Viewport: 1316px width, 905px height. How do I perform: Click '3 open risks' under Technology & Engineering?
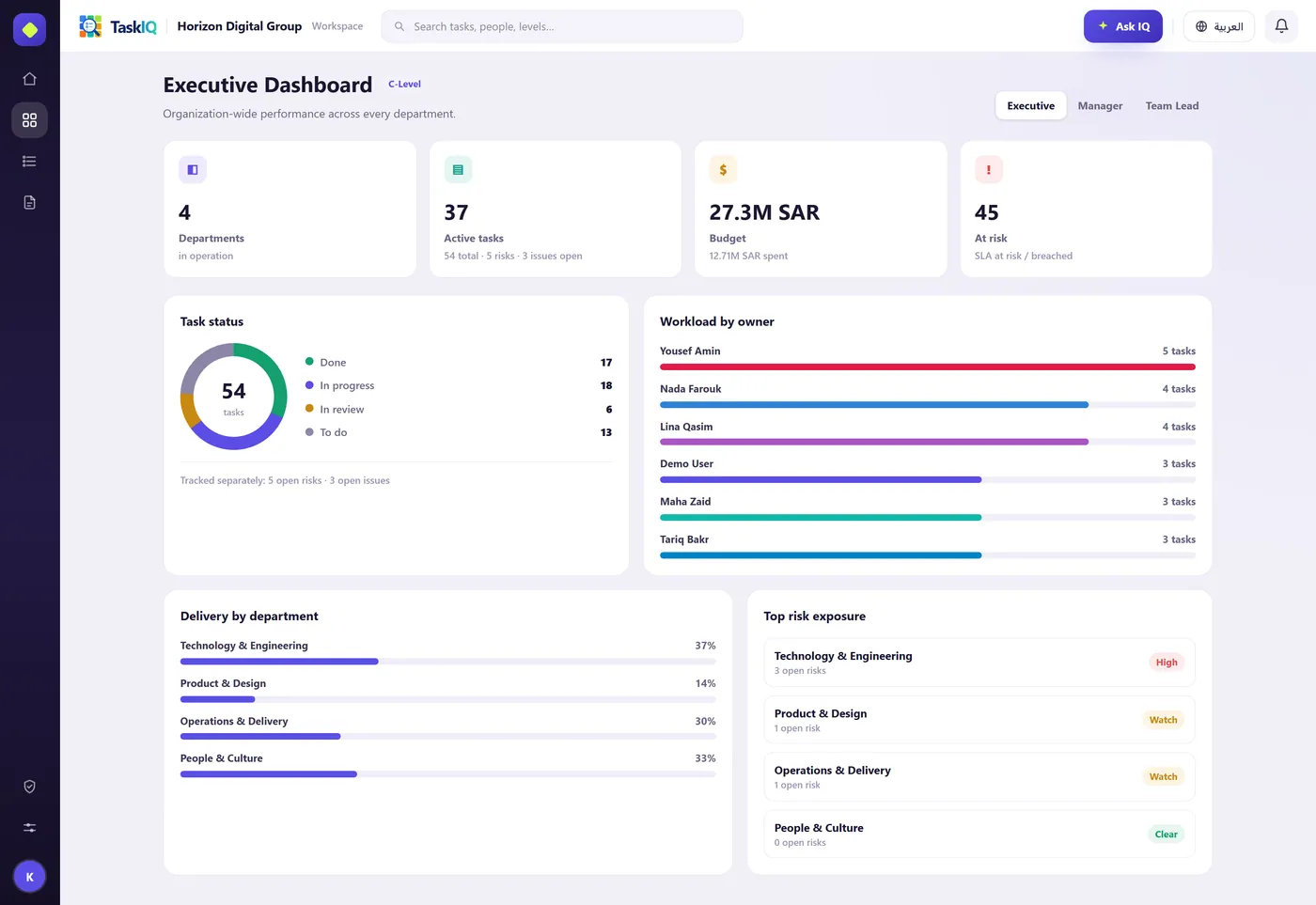(800, 671)
